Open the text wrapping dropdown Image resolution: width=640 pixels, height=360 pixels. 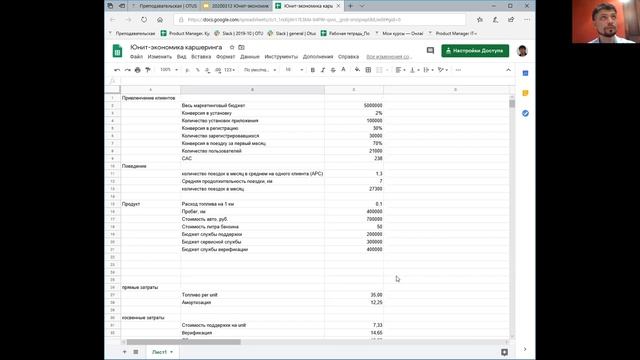pyautogui.click(x=428, y=70)
